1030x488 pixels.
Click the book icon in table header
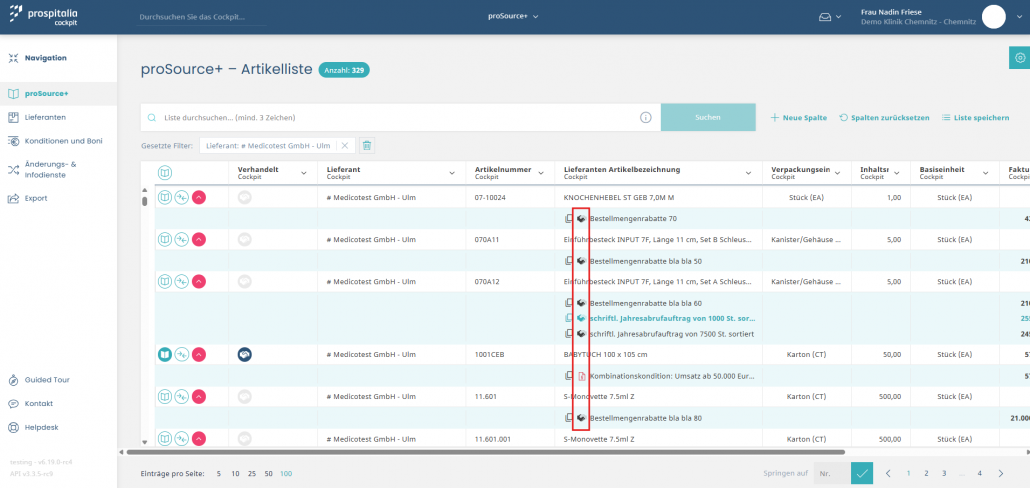point(165,173)
